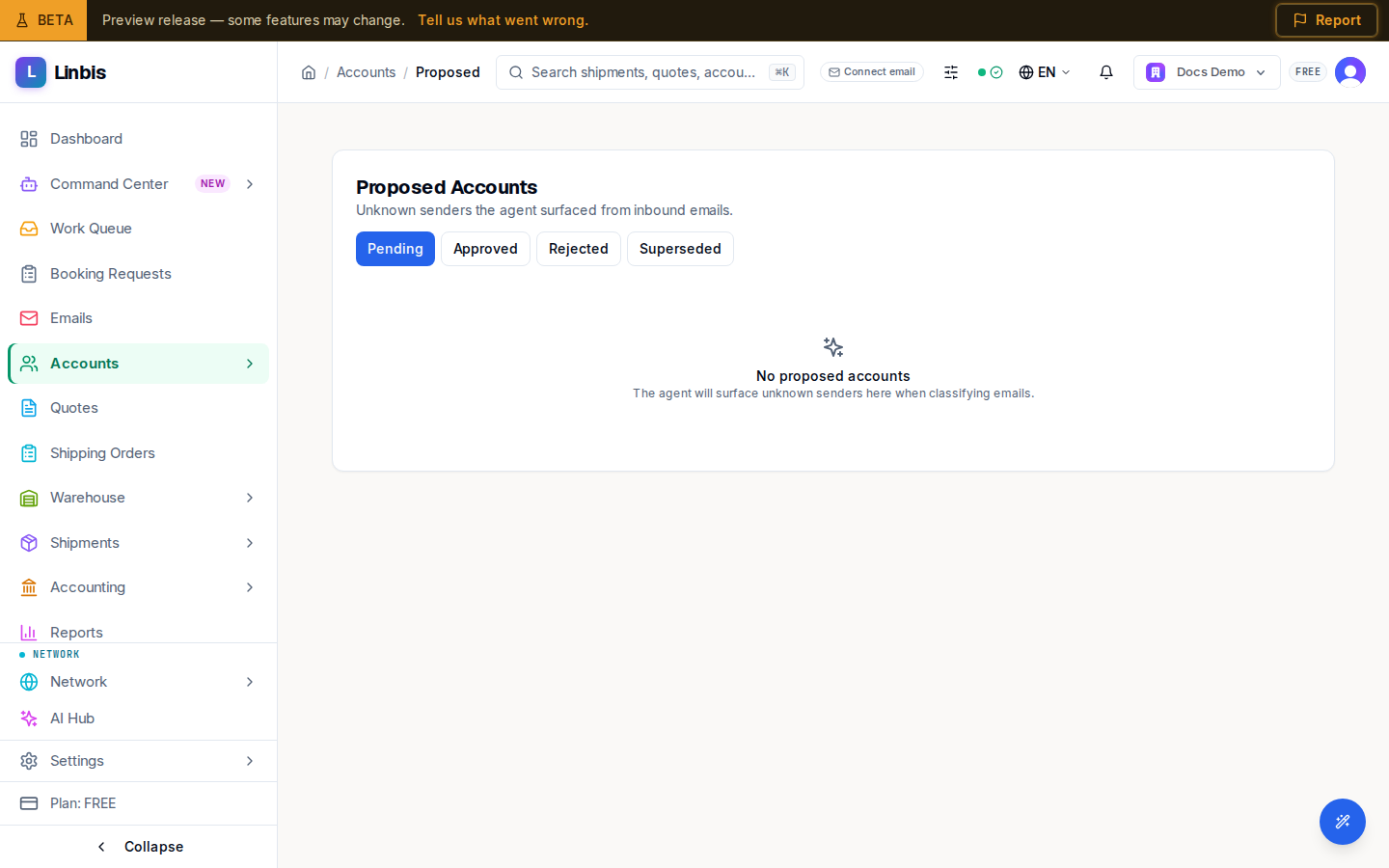
Task: Switch to the Superseded tab
Action: 680,249
